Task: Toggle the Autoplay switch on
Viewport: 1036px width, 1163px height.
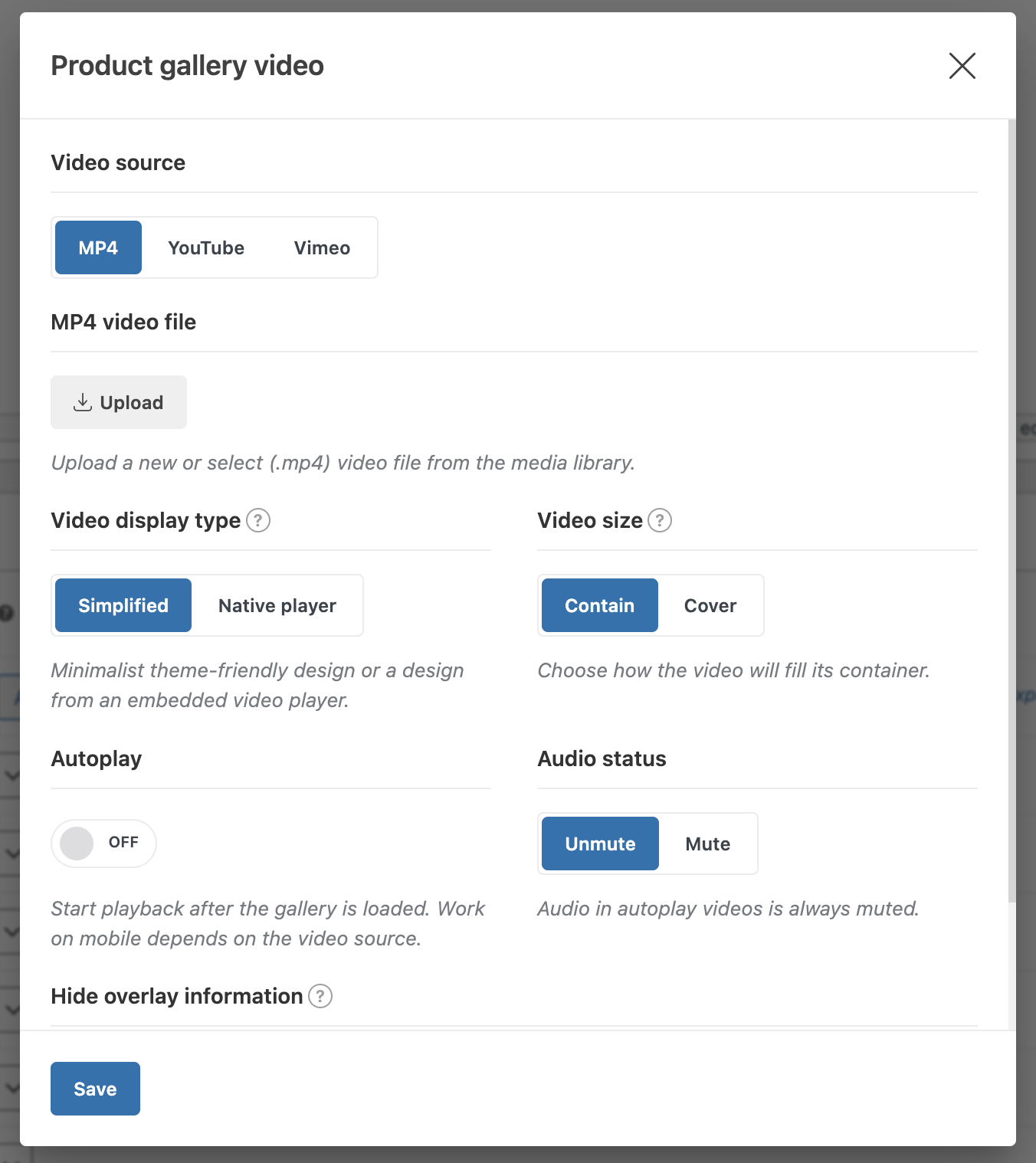Action: coord(103,844)
